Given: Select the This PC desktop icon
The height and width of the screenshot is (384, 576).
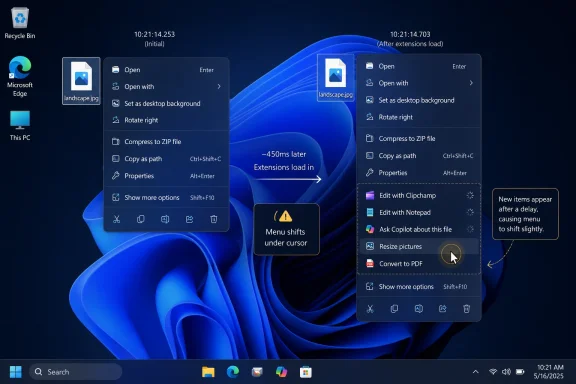Looking at the screenshot, I should click(20, 126).
